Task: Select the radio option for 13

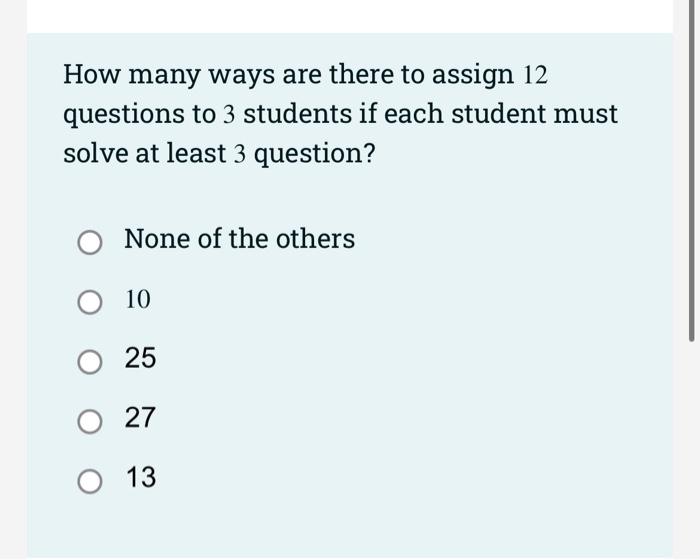Action: click(x=90, y=481)
